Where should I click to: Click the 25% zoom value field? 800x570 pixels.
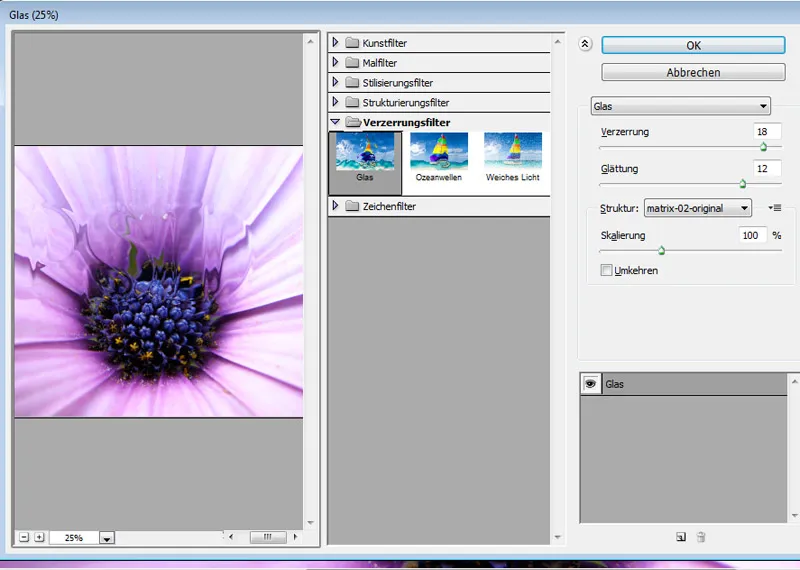(74, 537)
